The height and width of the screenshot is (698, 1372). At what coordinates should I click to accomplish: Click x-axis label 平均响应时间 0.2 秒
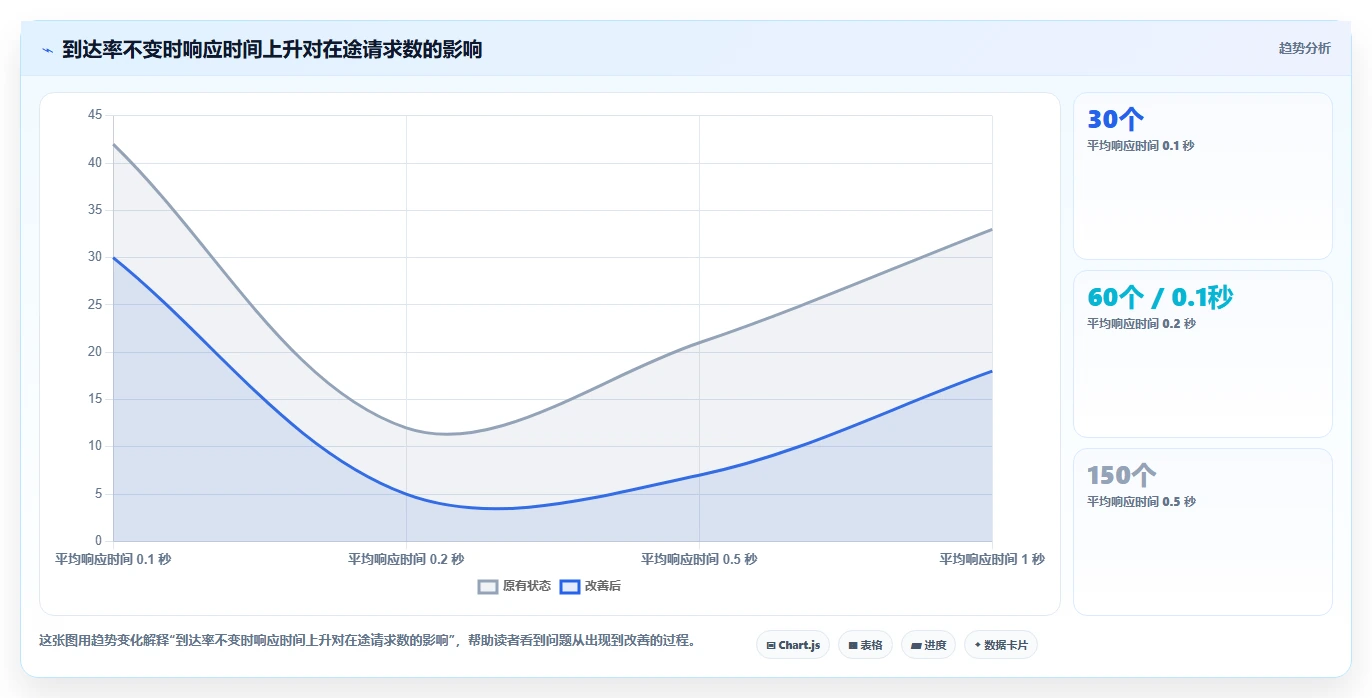click(x=406, y=560)
